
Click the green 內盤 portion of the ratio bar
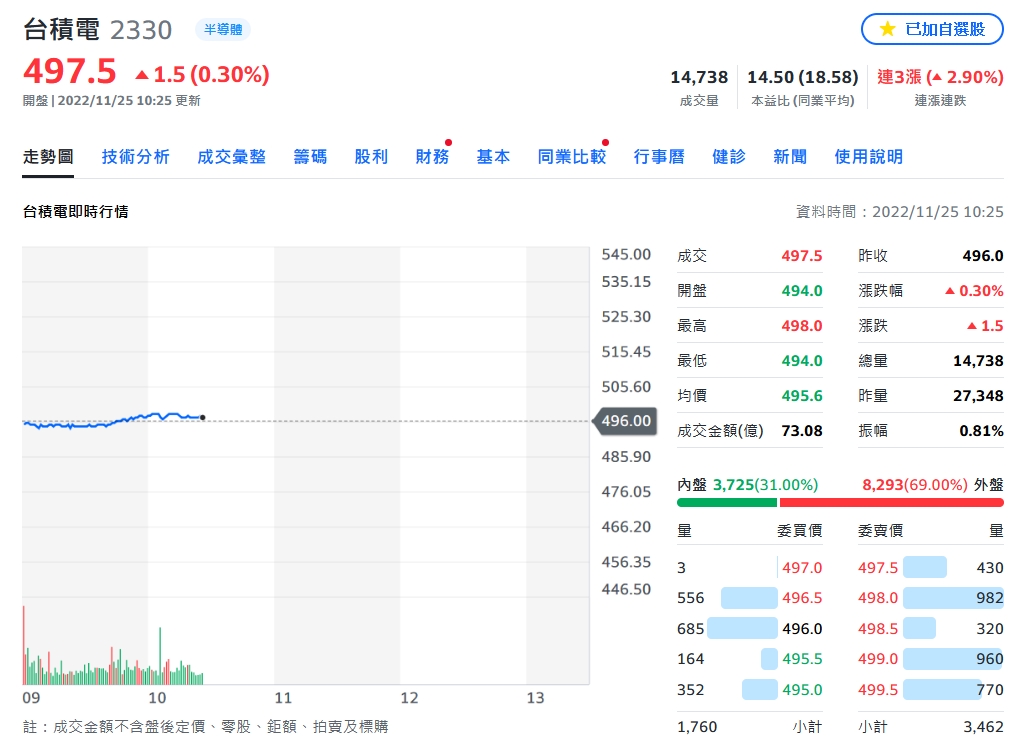727,503
